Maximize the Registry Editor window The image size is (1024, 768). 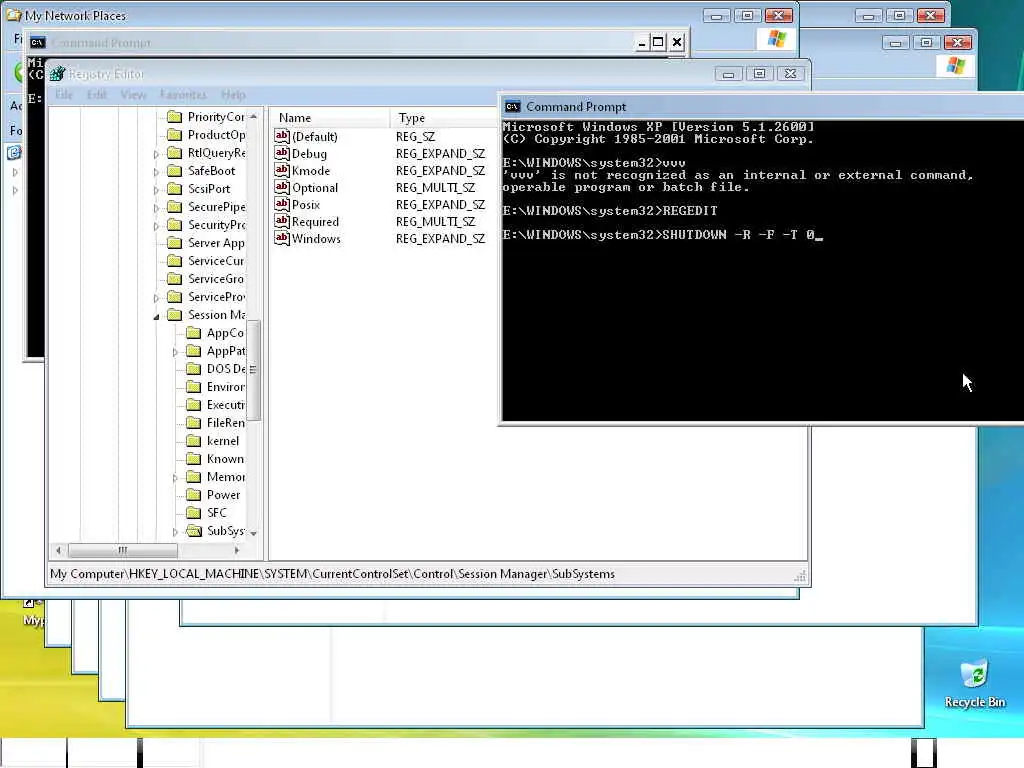coord(760,74)
